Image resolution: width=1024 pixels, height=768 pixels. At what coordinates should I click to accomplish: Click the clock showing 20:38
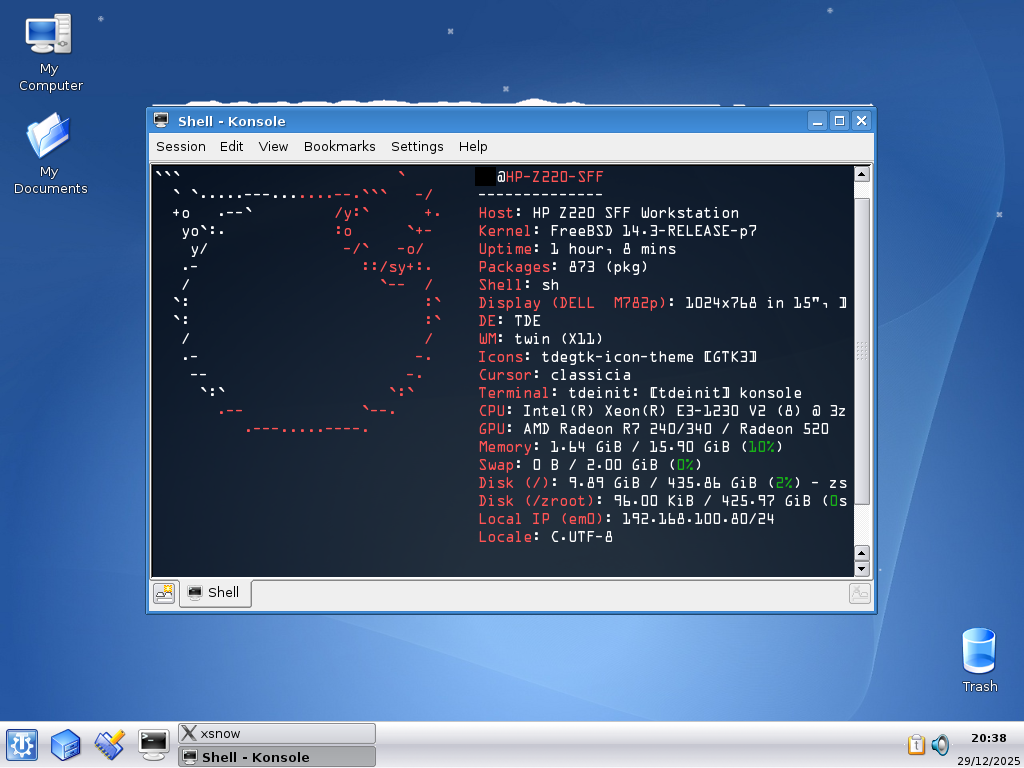[988, 738]
